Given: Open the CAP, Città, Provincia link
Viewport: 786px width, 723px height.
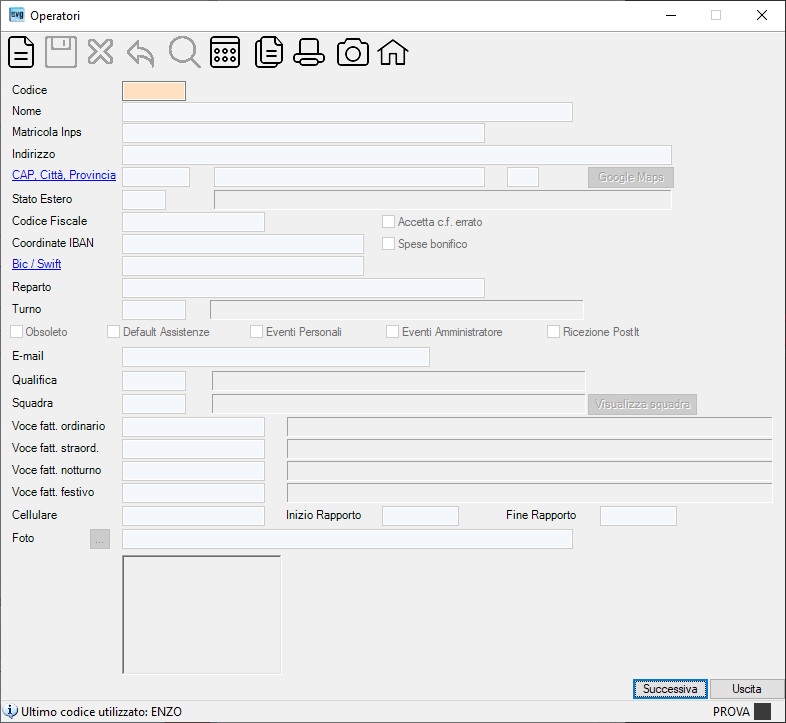Looking at the screenshot, I should pos(64,175).
